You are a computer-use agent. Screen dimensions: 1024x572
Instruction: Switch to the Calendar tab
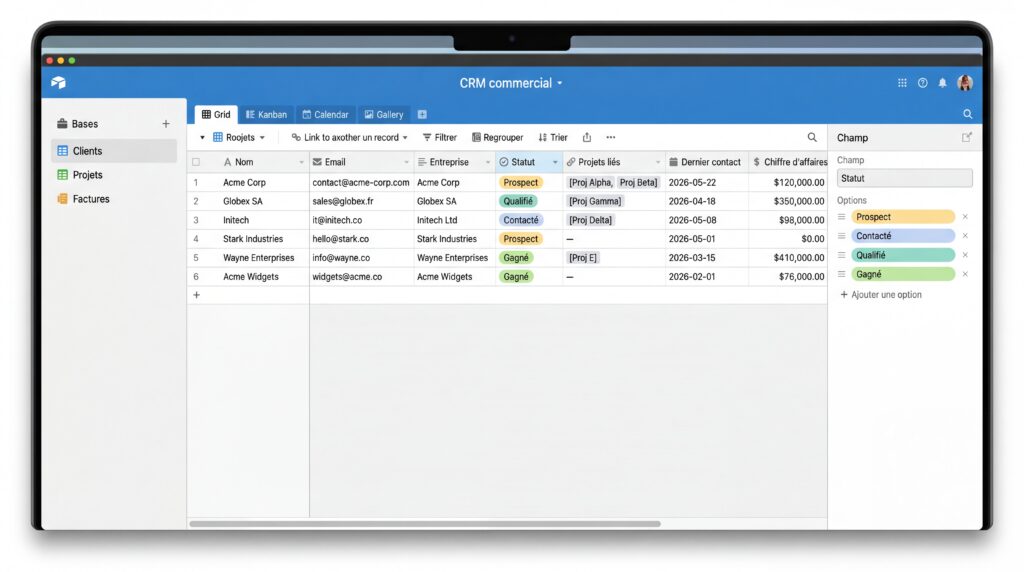[x=325, y=114]
